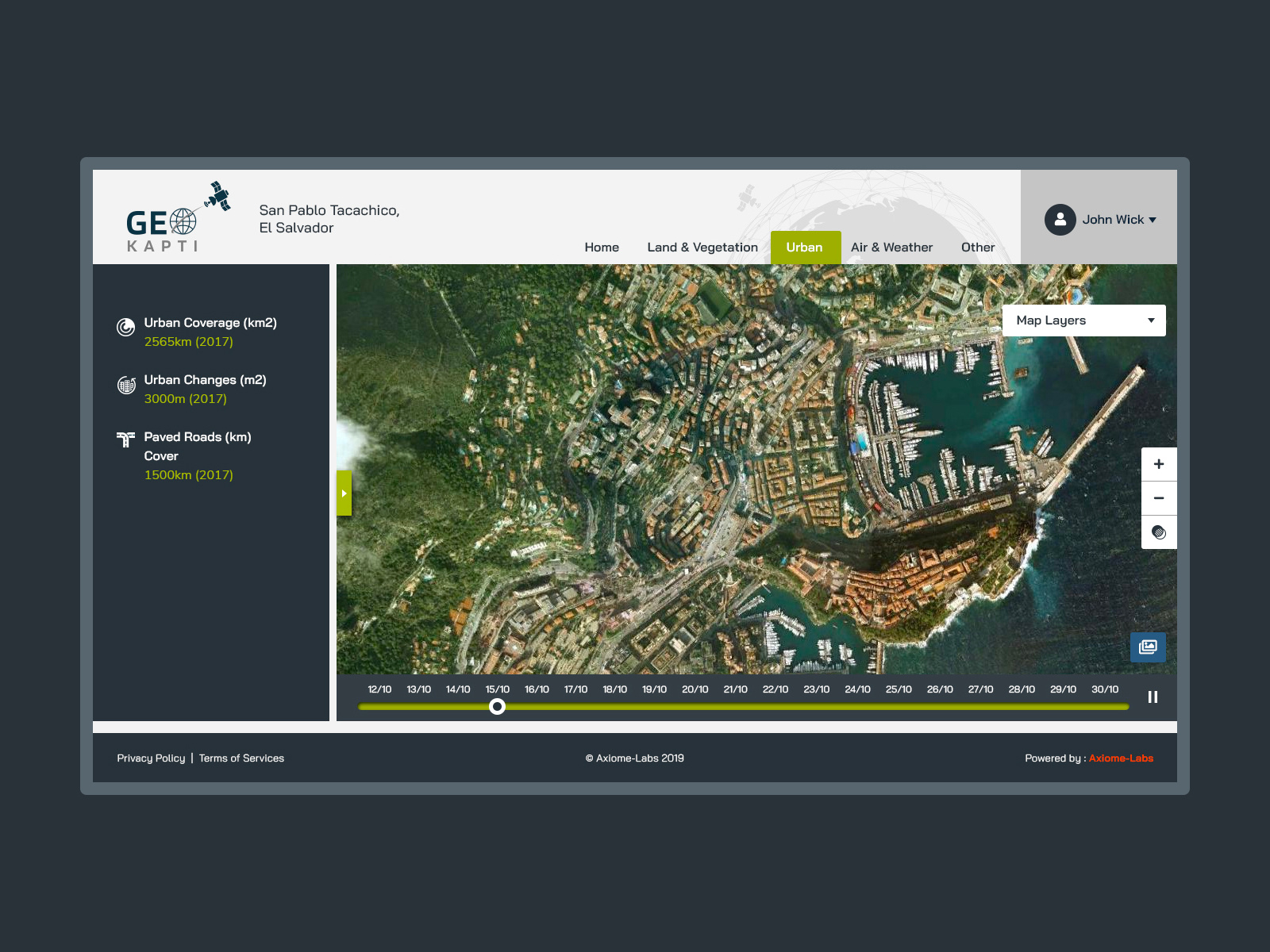Select the Urban Changes icon
The image size is (1270, 952).
pos(126,385)
